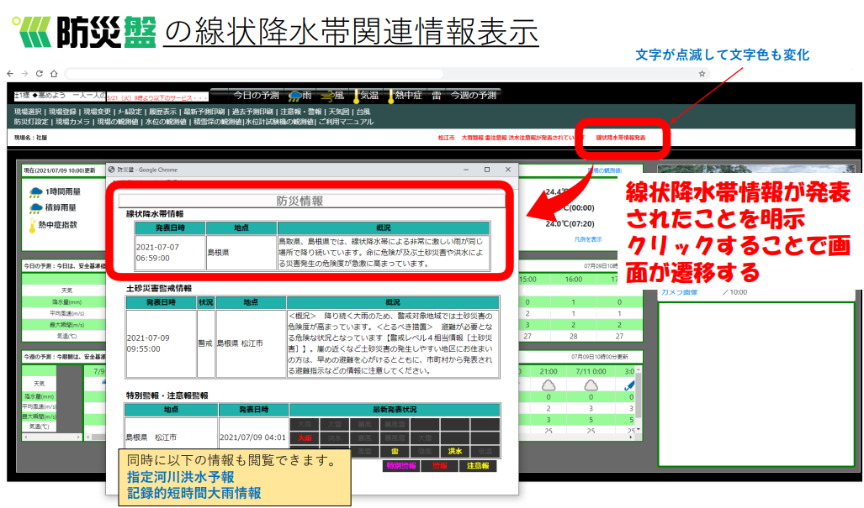Image resolution: width=864 pixels, height=508 pixels.
Task: Open the 現場変更 menu link
Action: pyautogui.click(x=97, y=112)
